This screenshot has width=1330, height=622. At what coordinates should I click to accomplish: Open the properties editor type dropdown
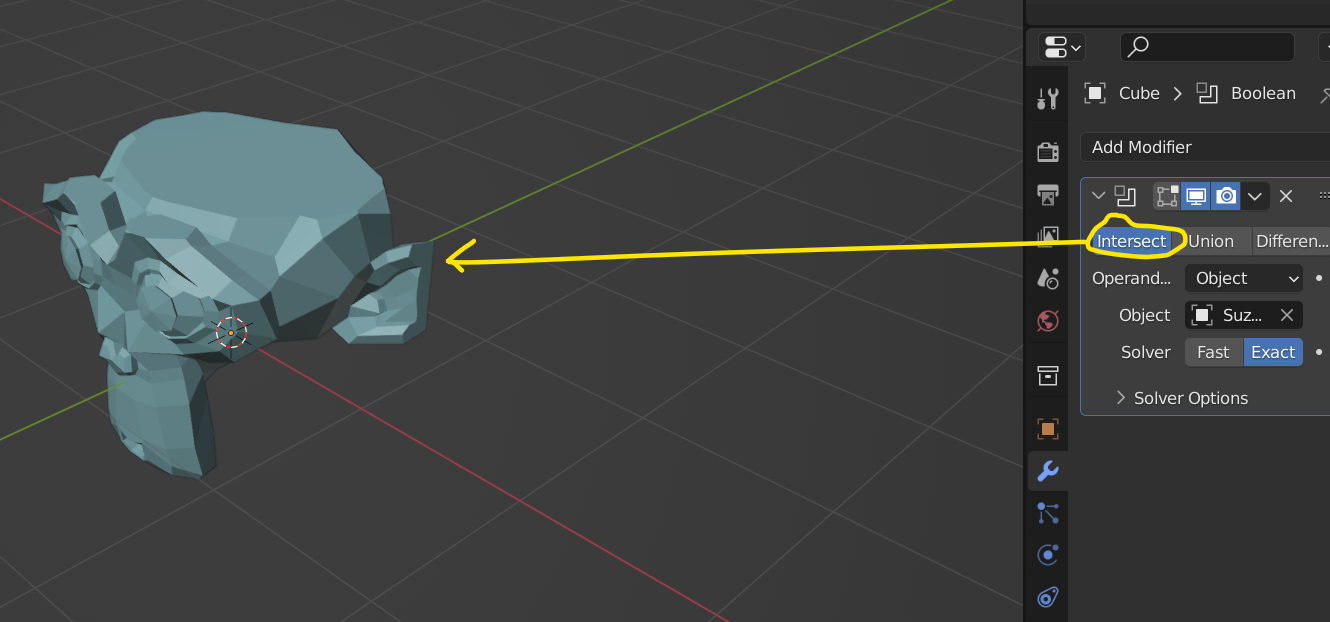[1061, 46]
